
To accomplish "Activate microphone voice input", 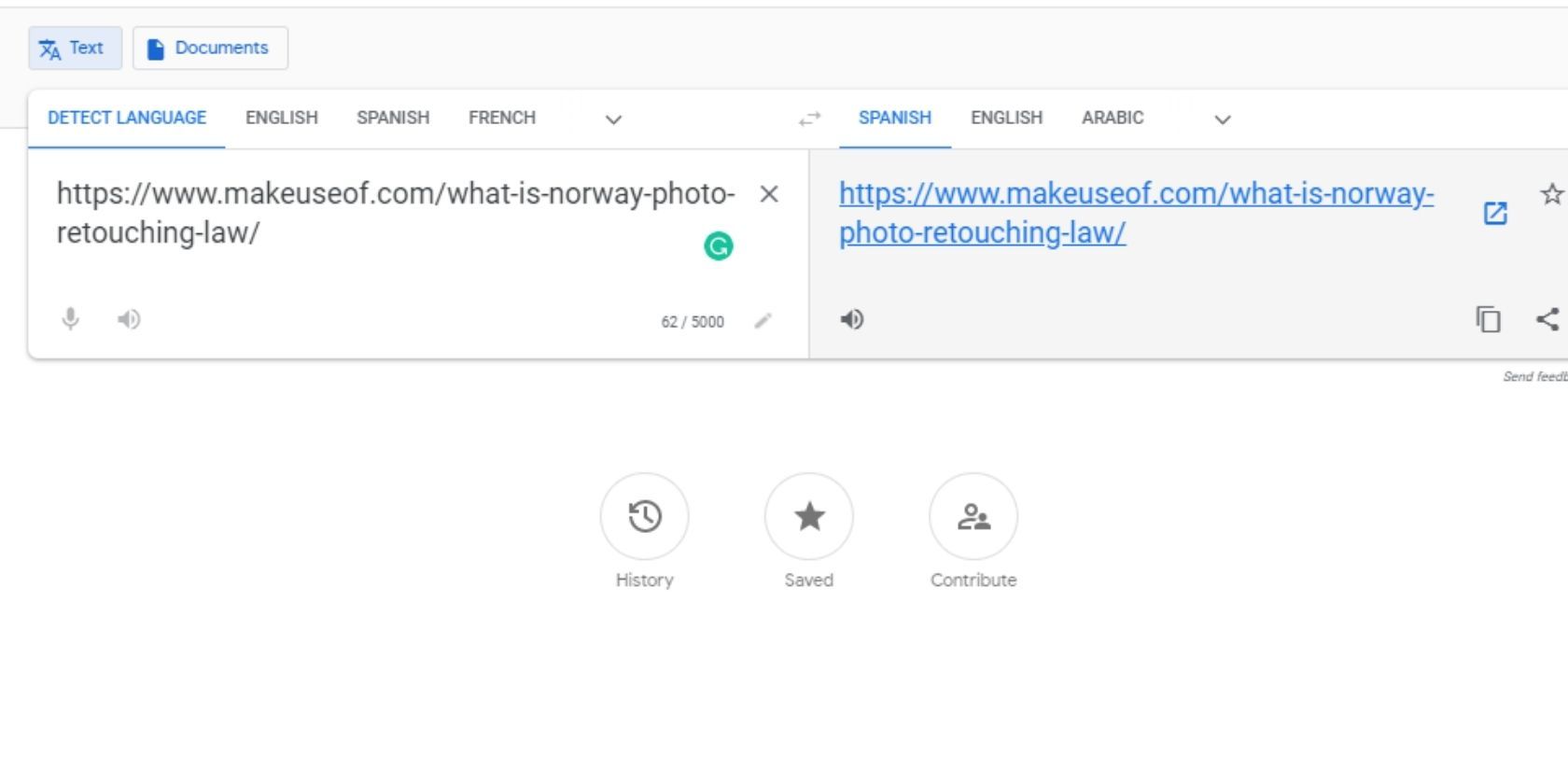I will (70, 319).
